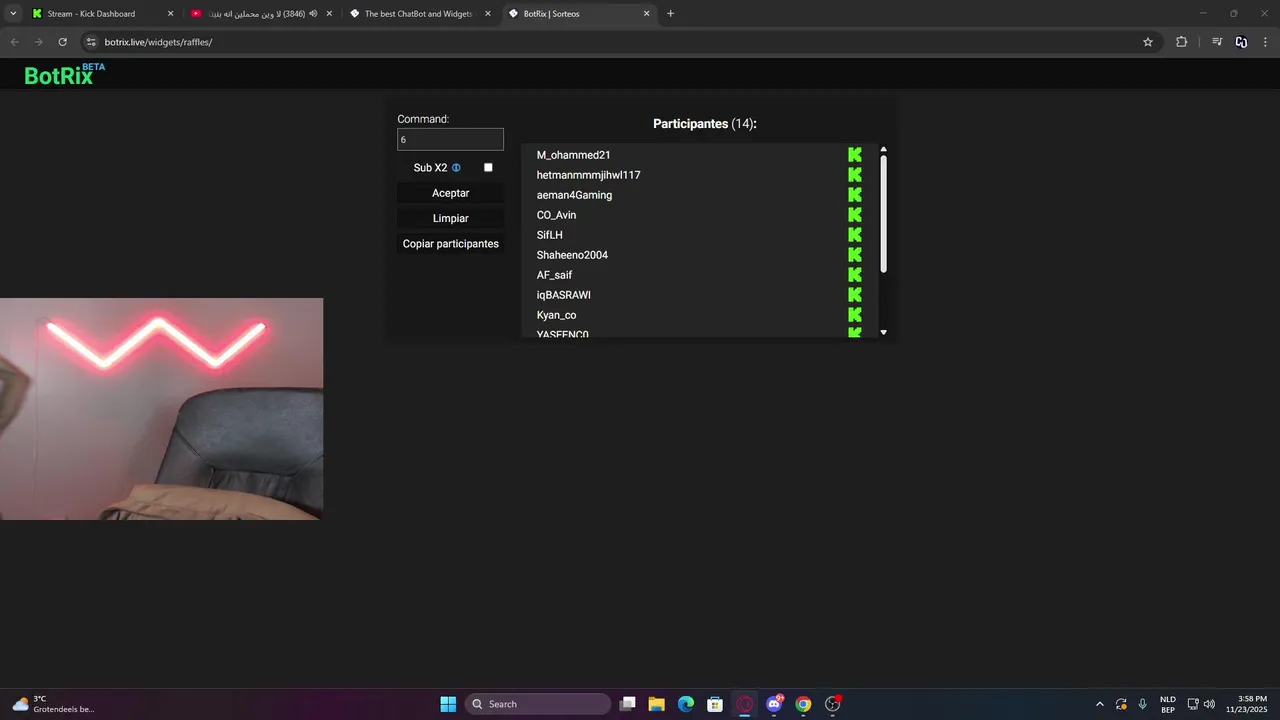Open File Explorer from the taskbar
Image resolution: width=1280 pixels, height=720 pixels.
pos(656,704)
